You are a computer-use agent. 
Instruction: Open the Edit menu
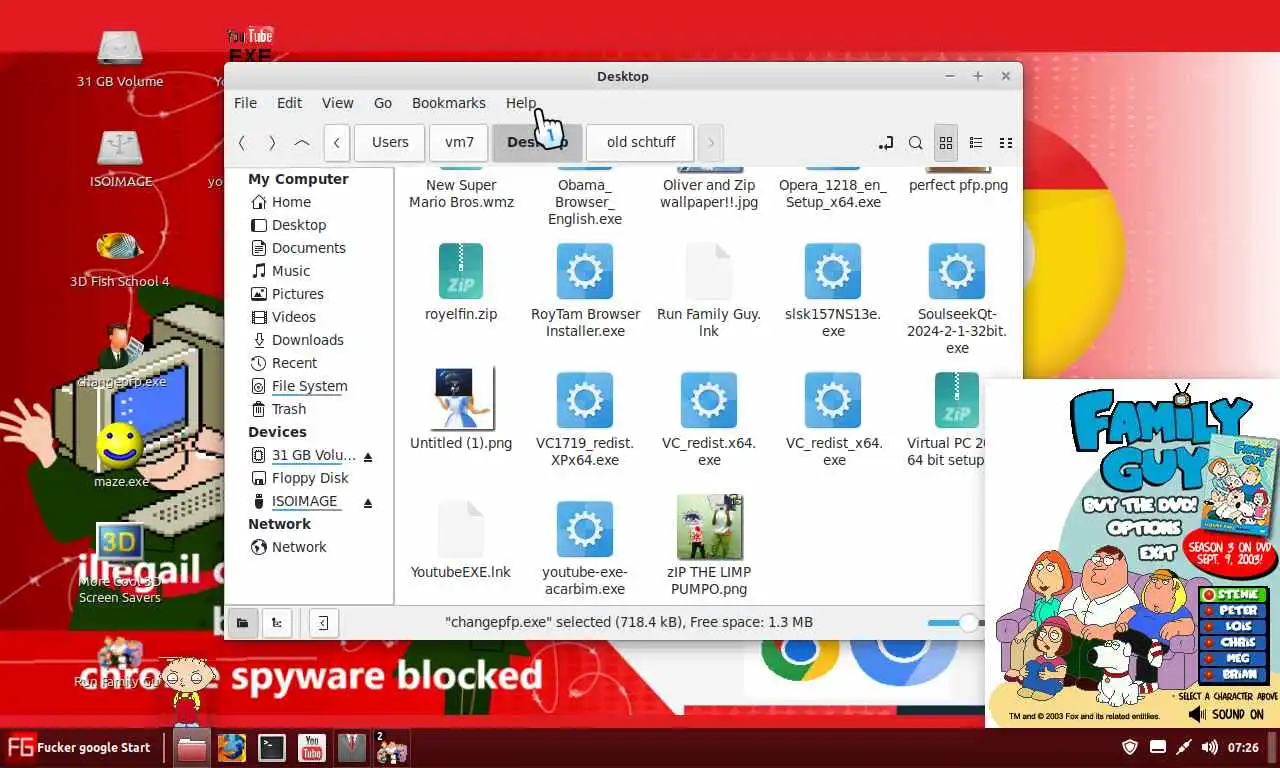pos(289,103)
